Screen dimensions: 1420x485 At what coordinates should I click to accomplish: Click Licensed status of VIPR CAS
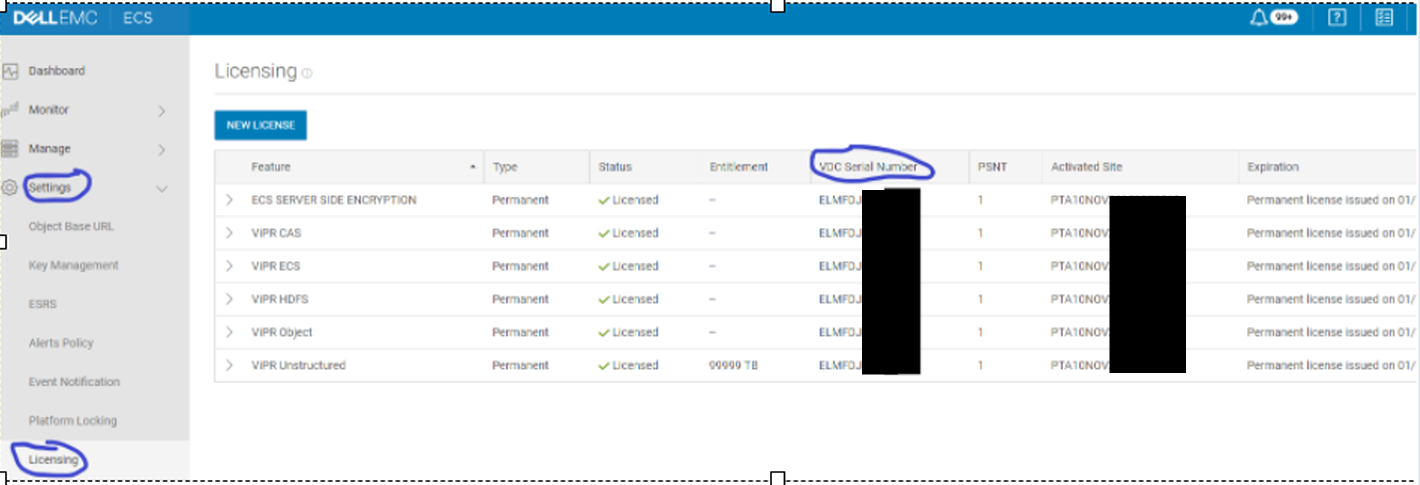(x=628, y=233)
